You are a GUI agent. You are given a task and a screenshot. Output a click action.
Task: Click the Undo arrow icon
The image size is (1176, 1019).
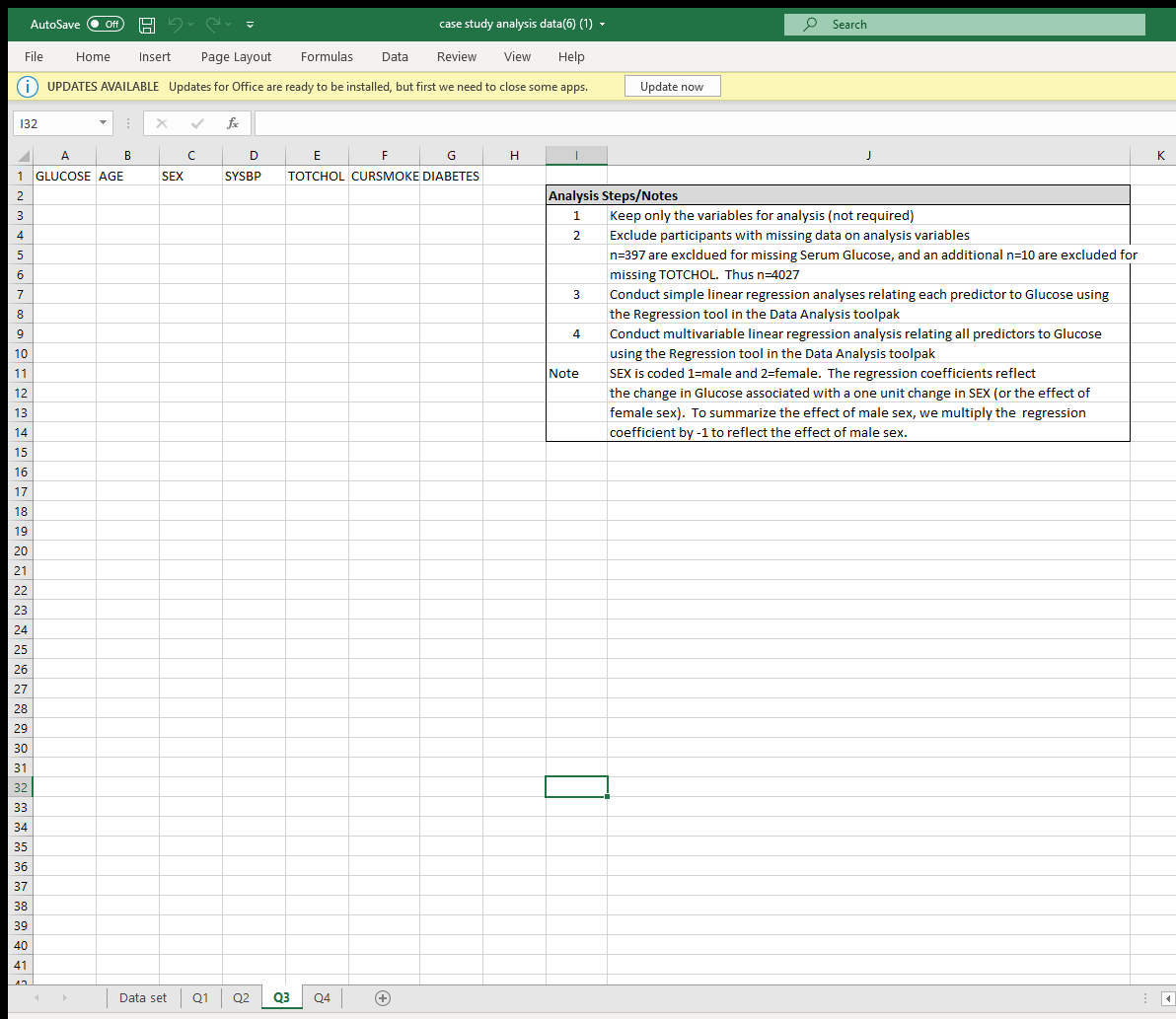coord(176,25)
